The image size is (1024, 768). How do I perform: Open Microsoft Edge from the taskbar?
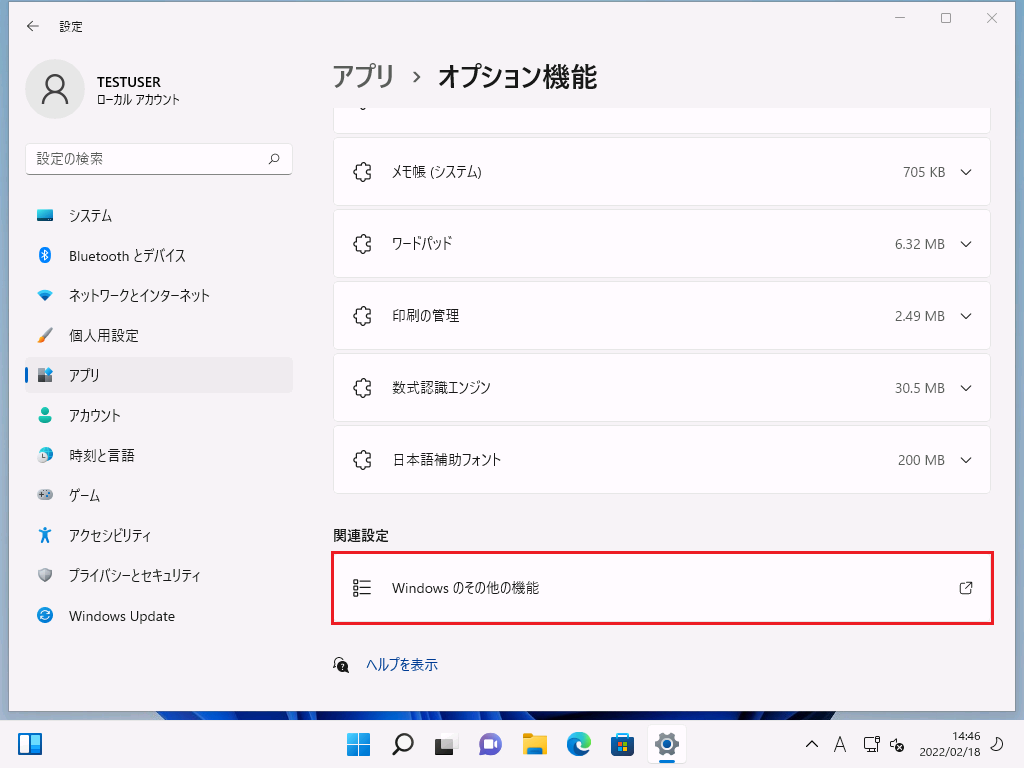(579, 744)
